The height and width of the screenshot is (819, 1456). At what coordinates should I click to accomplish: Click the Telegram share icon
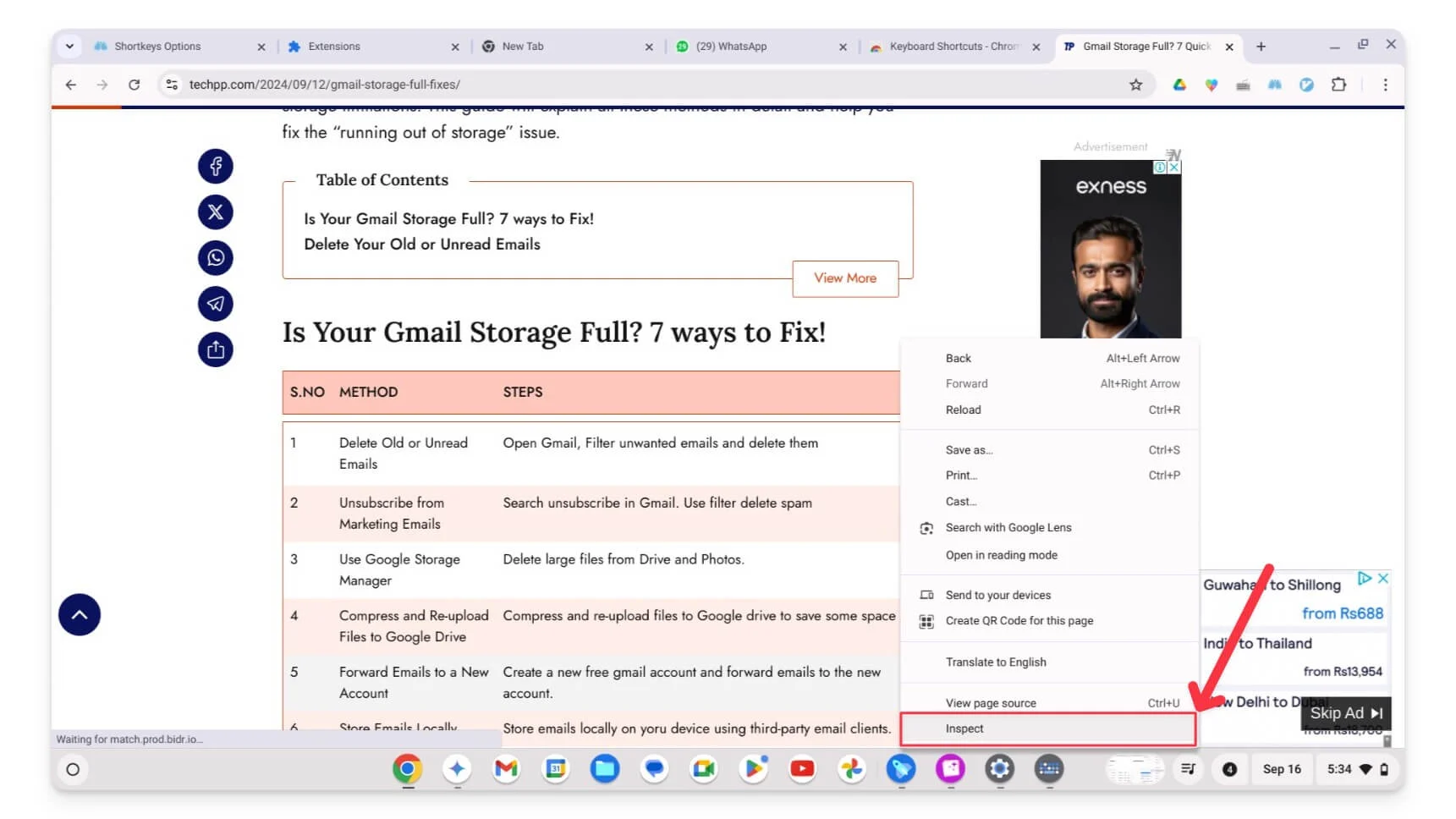point(216,304)
